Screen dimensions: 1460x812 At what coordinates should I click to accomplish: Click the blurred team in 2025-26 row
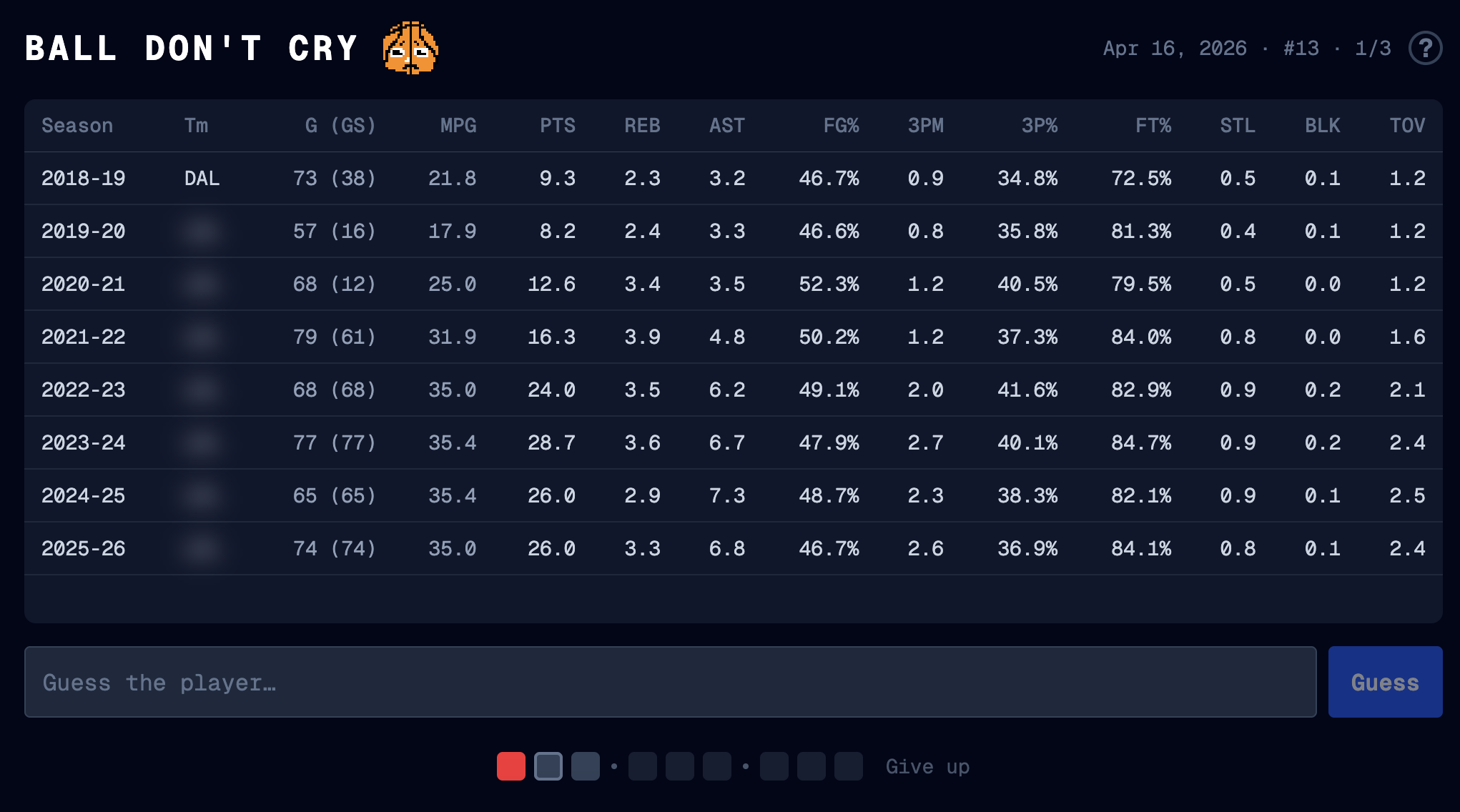tap(201, 548)
